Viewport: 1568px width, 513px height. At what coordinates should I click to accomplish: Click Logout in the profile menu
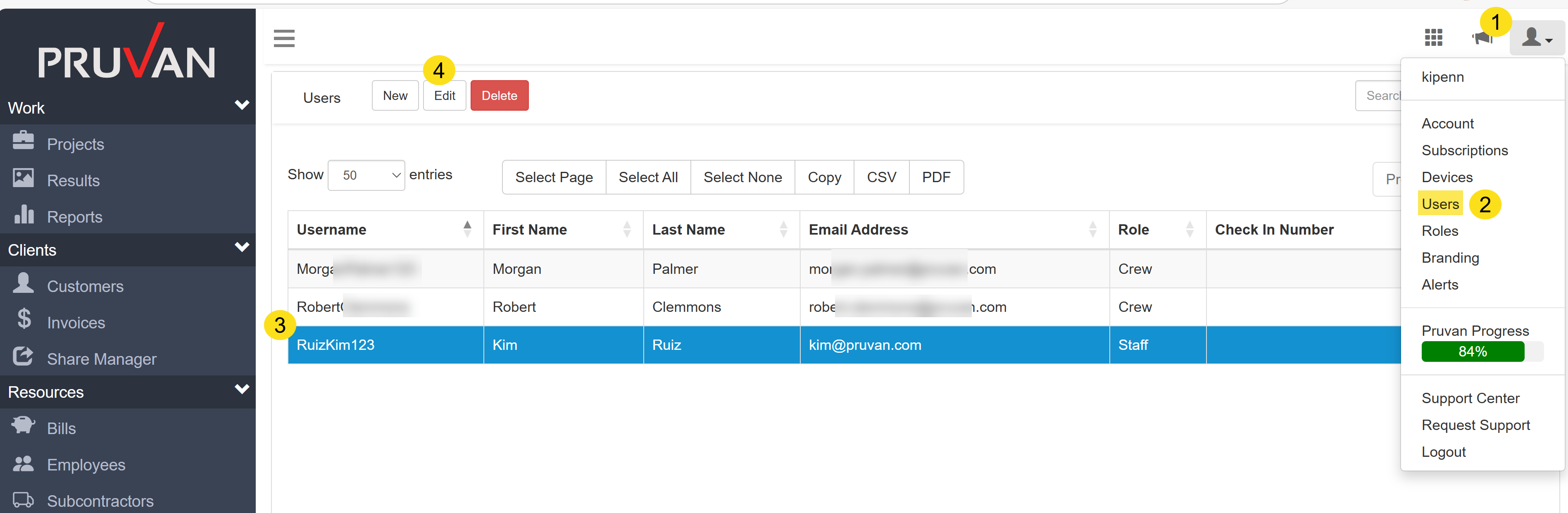[1443, 451]
